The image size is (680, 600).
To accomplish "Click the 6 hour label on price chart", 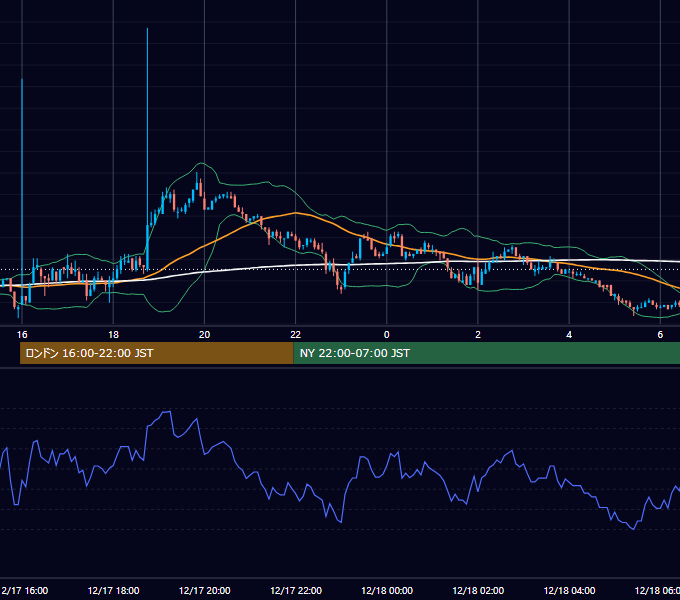I will point(660,335).
